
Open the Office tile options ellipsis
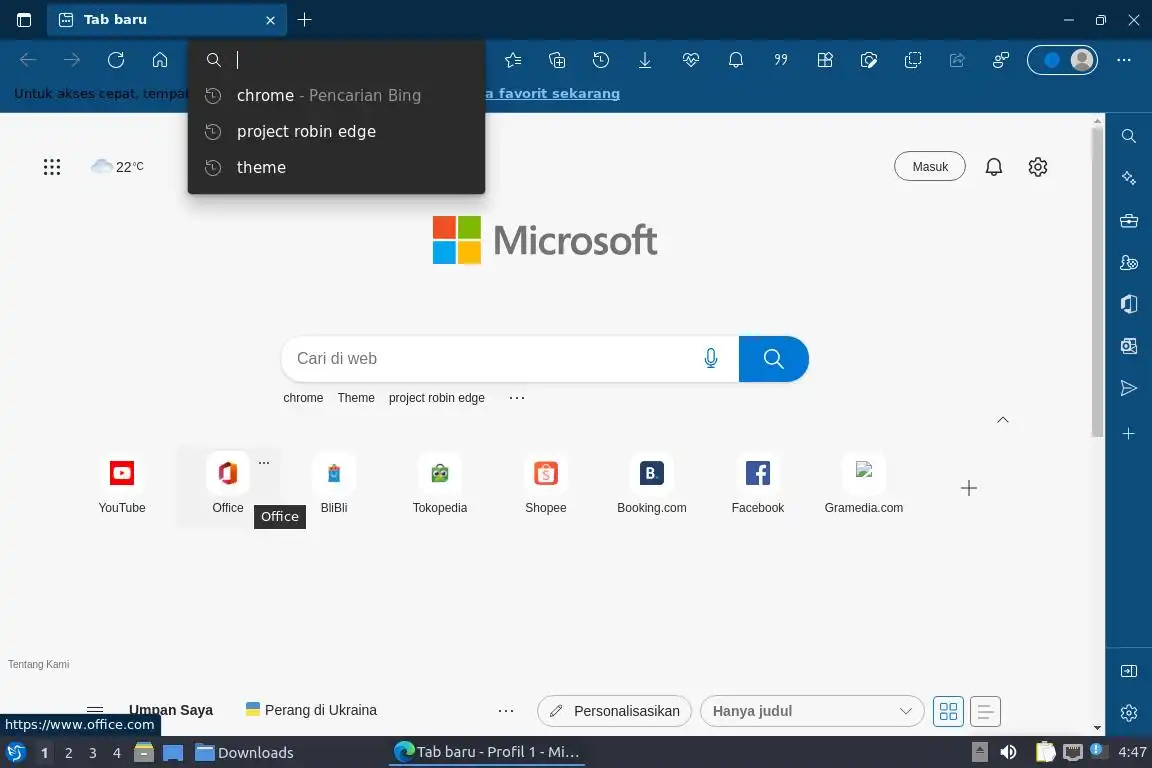coord(264,463)
